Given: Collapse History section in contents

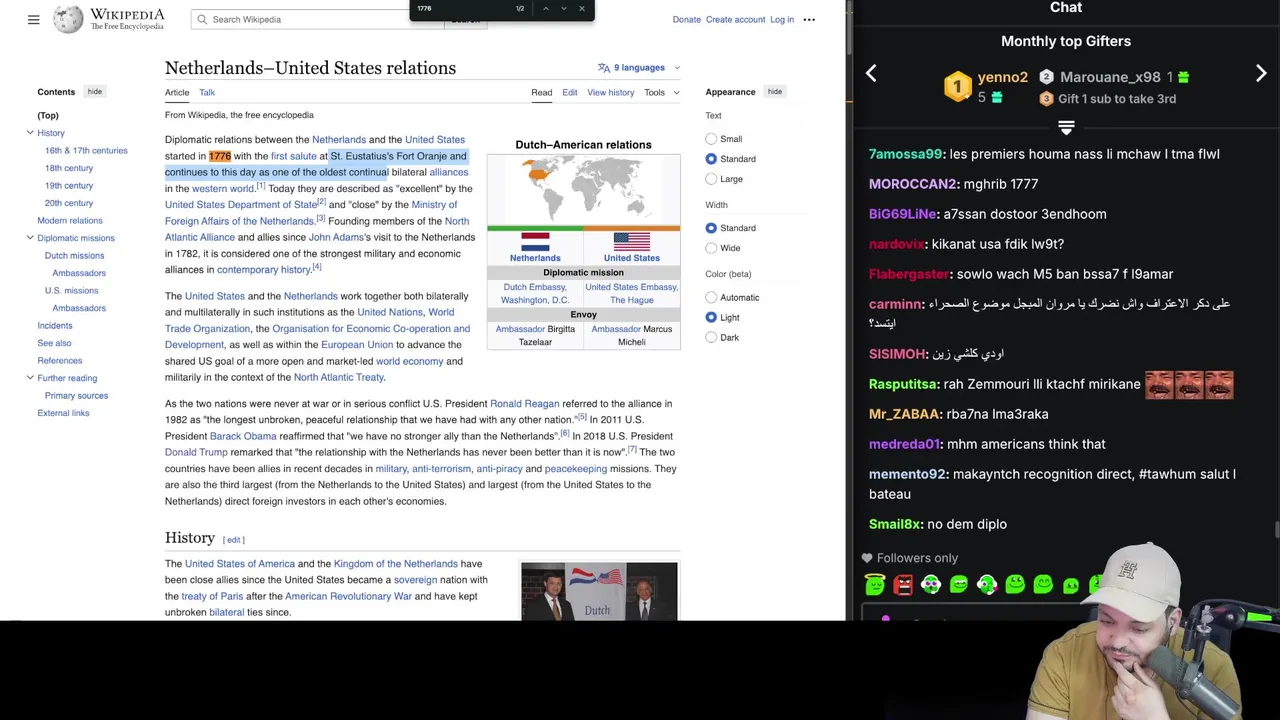Looking at the screenshot, I should [x=30, y=133].
